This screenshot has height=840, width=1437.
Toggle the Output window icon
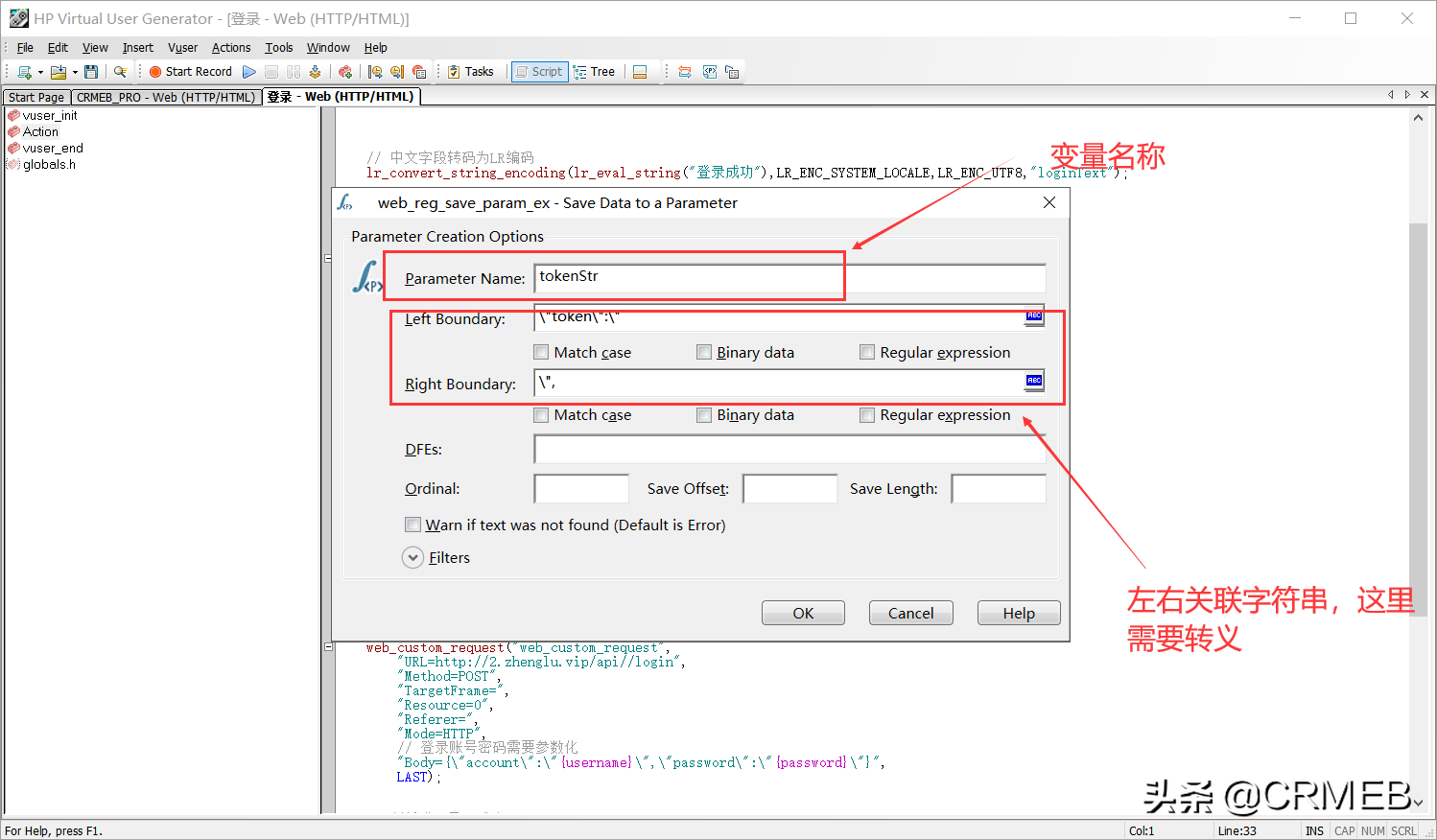(x=640, y=72)
